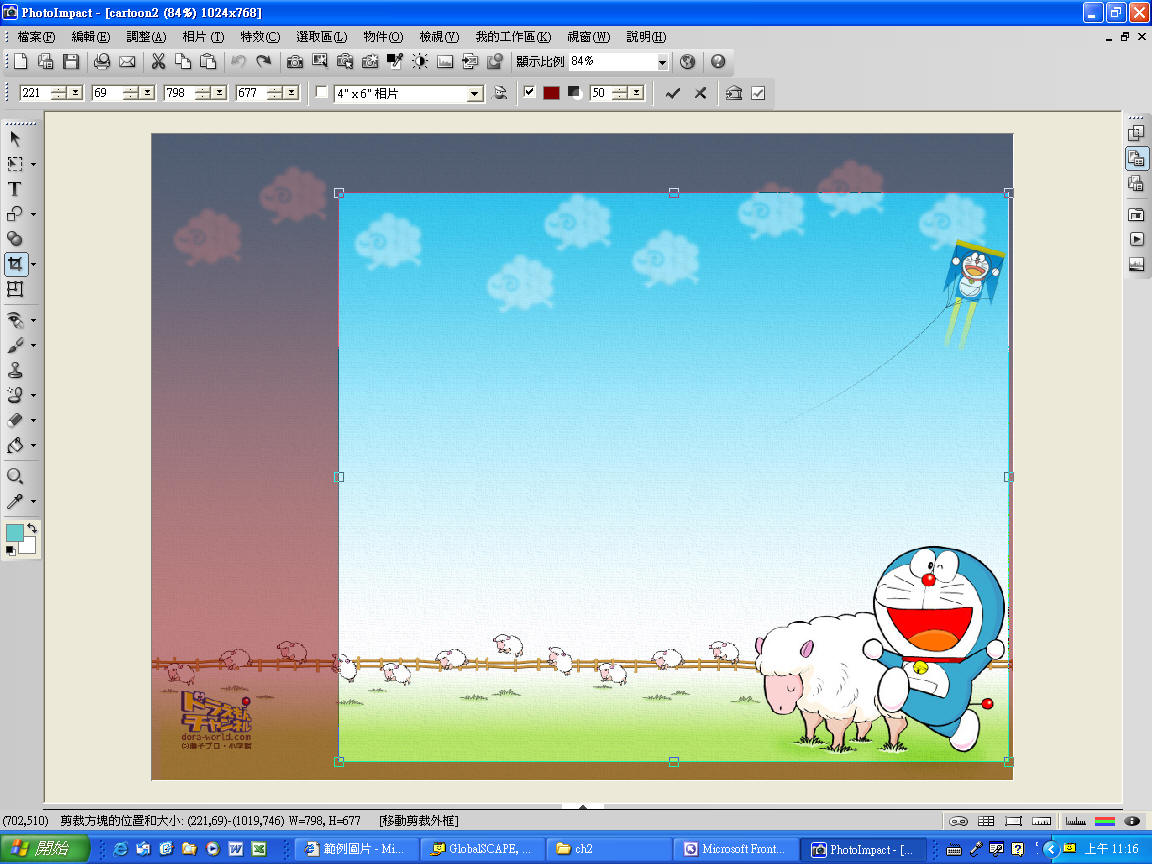Viewport: 1152px width, 864px height.
Task: Click the system tray clock 上午 11:16
Action: (1112, 849)
